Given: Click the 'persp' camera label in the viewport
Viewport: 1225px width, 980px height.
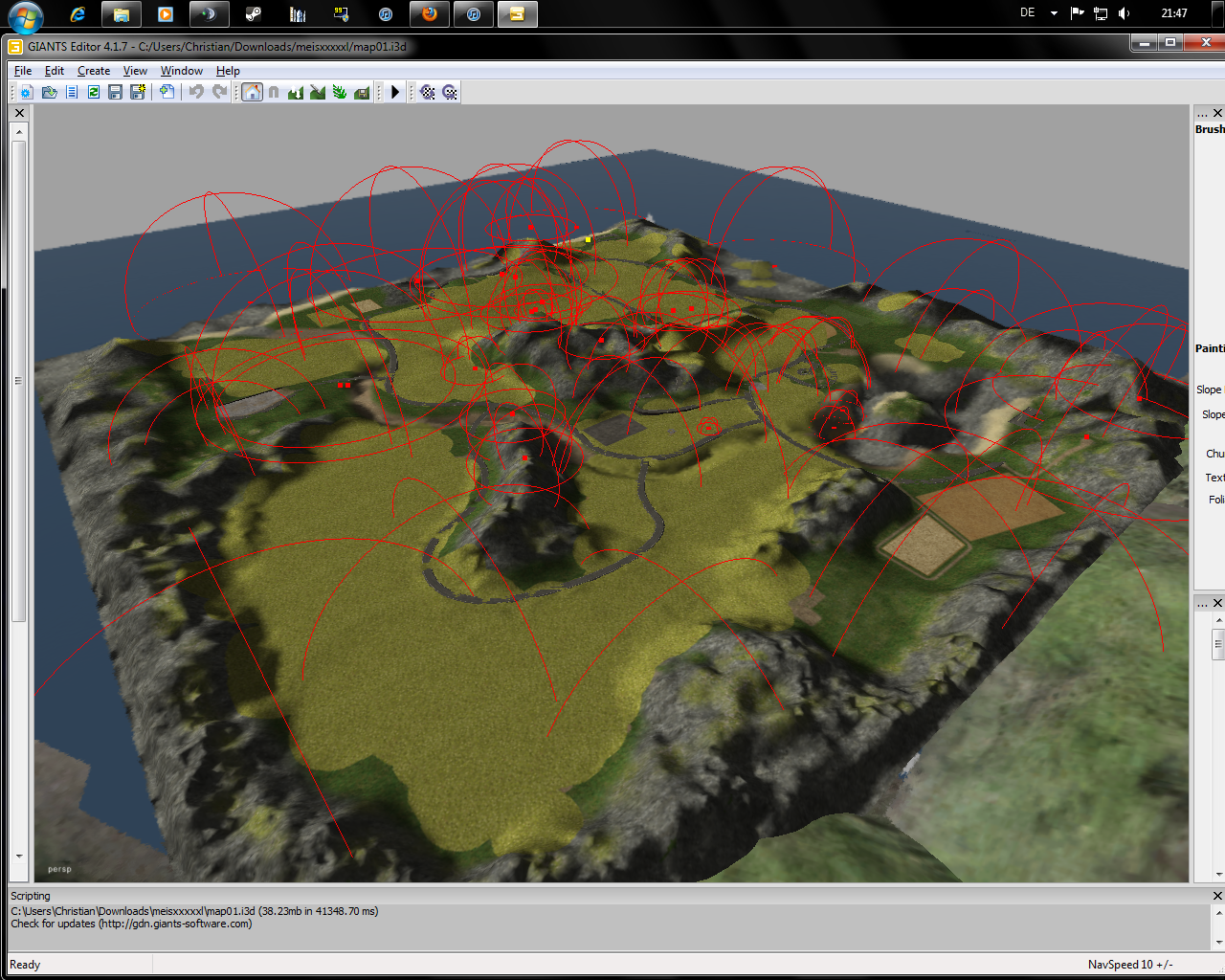Looking at the screenshot, I should [59, 869].
